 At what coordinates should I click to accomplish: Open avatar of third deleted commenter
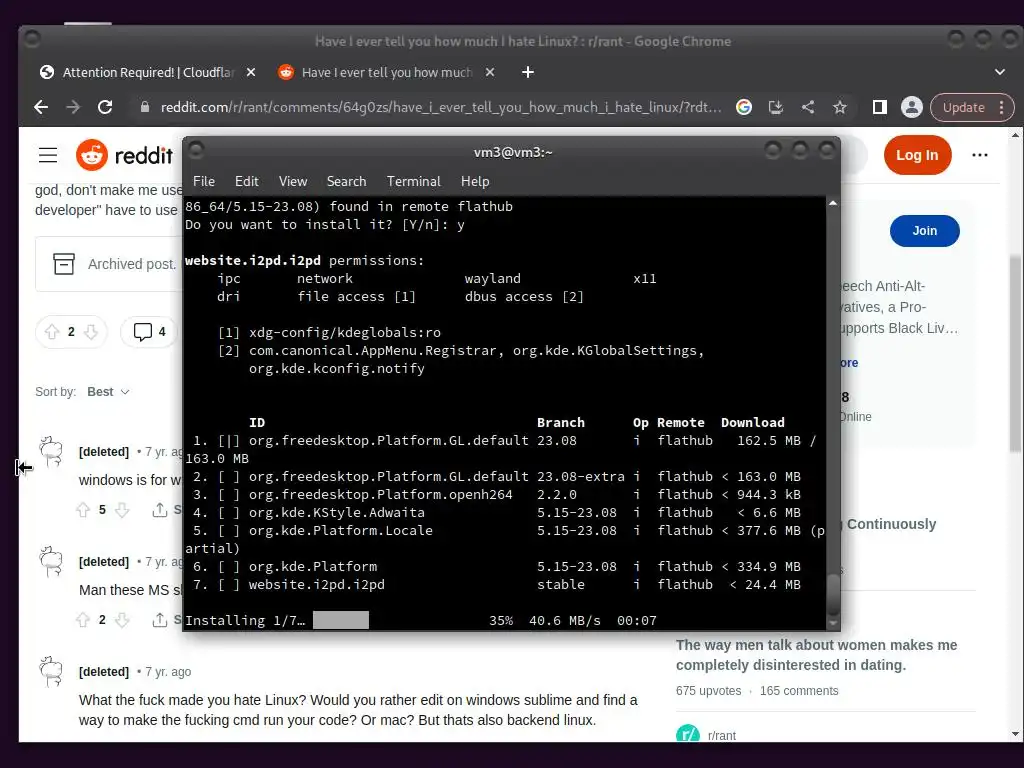click(x=51, y=671)
